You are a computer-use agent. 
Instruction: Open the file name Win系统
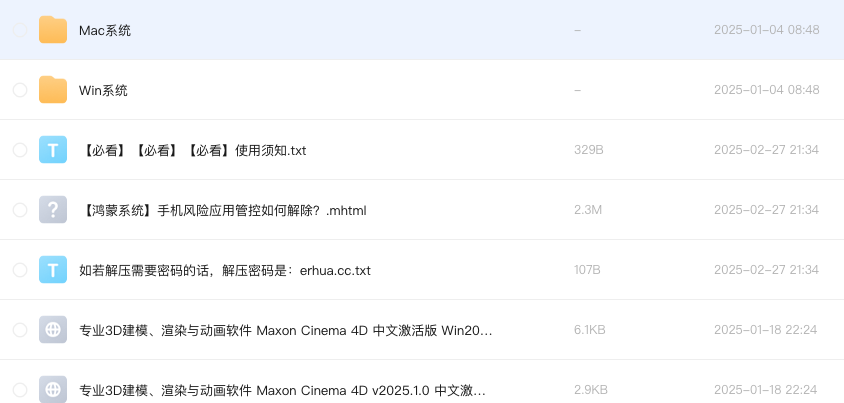pyautogui.click(x=103, y=90)
